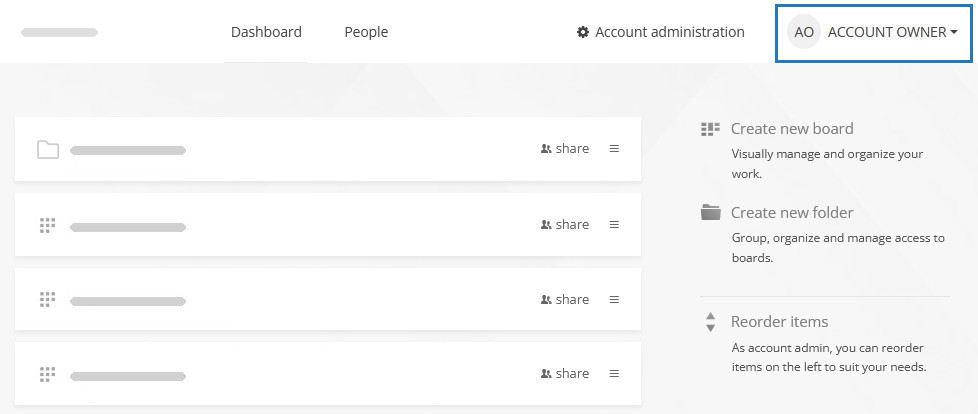Image resolution: width=978 pixels, height=414 pixels.
Task: Click the board grid icon in the second row
Action: pos(47,225)
